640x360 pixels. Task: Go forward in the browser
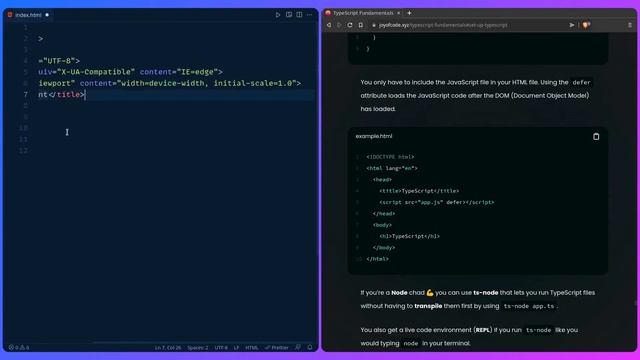click(x=339, y=25)
